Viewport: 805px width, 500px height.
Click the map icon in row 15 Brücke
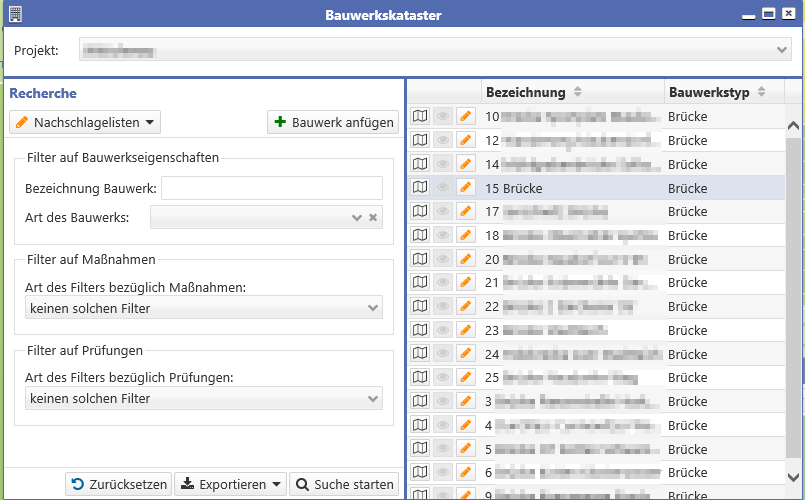point(420,187)
